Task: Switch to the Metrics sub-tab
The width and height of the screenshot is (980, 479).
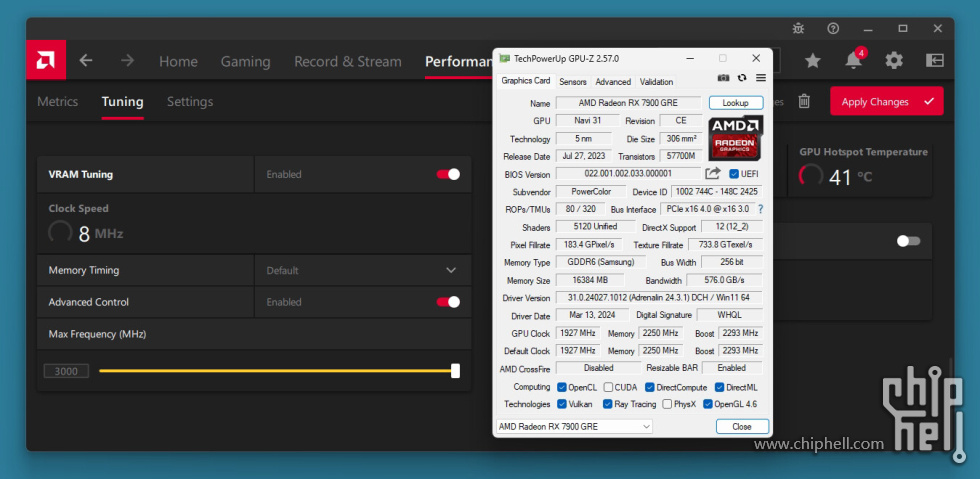Action: pyautogui.click(x=58, y=101)
